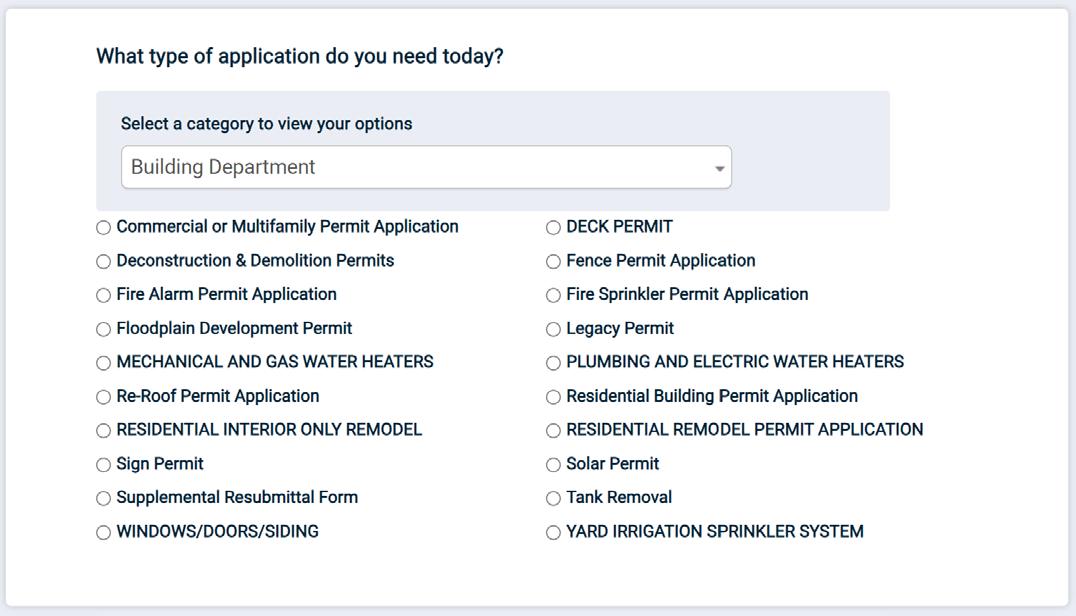Open the Building Department category dropdown
Screen dimensions: 1076x616
[x=426, y=167]
